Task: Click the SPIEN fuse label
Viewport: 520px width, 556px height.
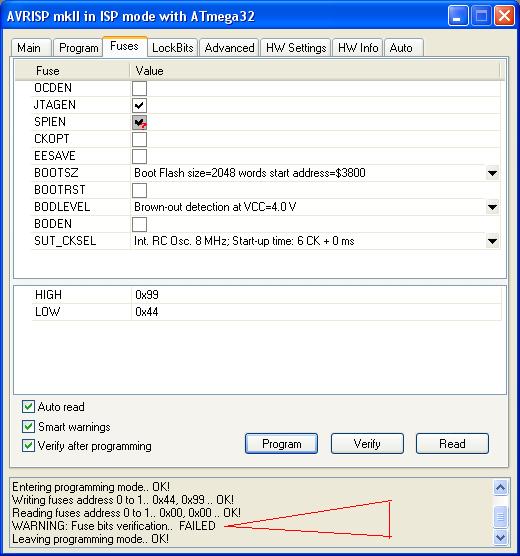Action: pos(50,122)
